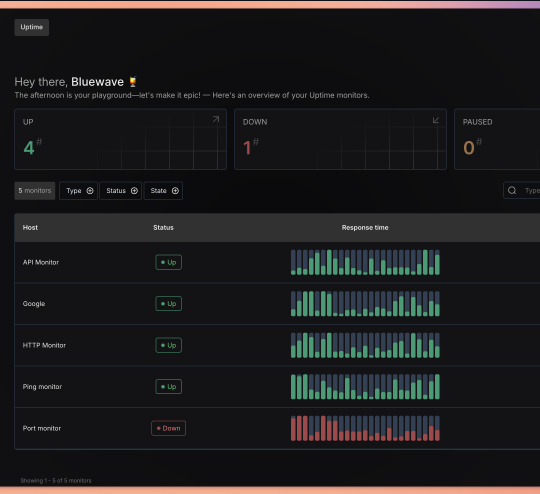This screenshot has width=540, height=494.
Task: Click Google response time chart
Action: 365,303
